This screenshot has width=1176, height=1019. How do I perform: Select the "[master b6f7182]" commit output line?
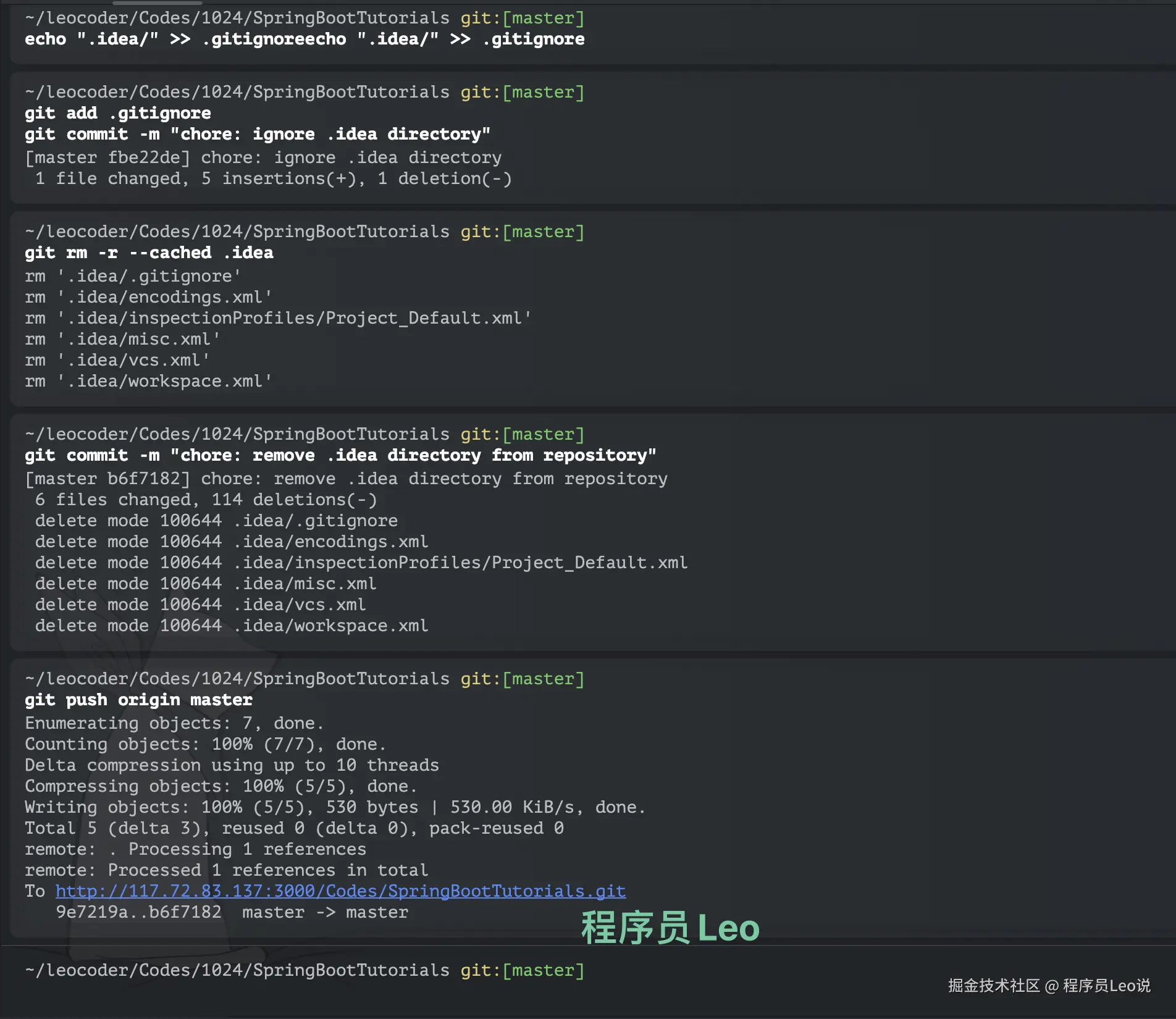click(x=346, y=479)
